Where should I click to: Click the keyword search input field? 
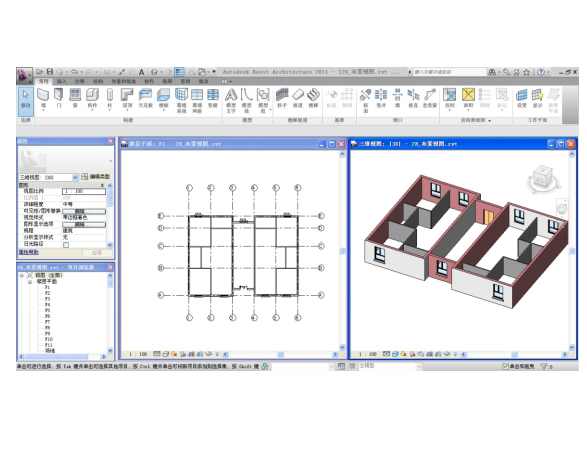(x=449, y=71)
